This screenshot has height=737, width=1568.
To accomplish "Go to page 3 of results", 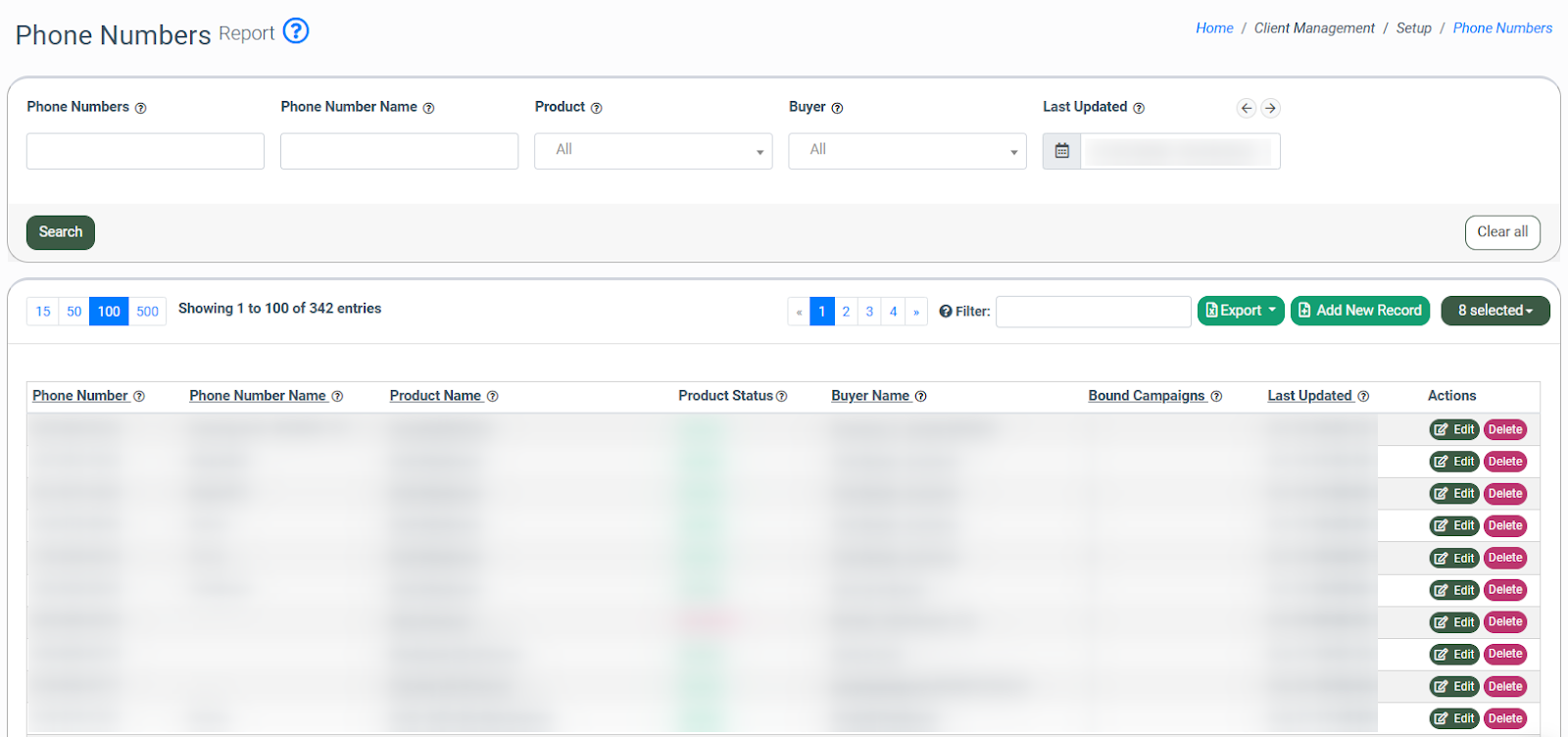I will (869, 312).
